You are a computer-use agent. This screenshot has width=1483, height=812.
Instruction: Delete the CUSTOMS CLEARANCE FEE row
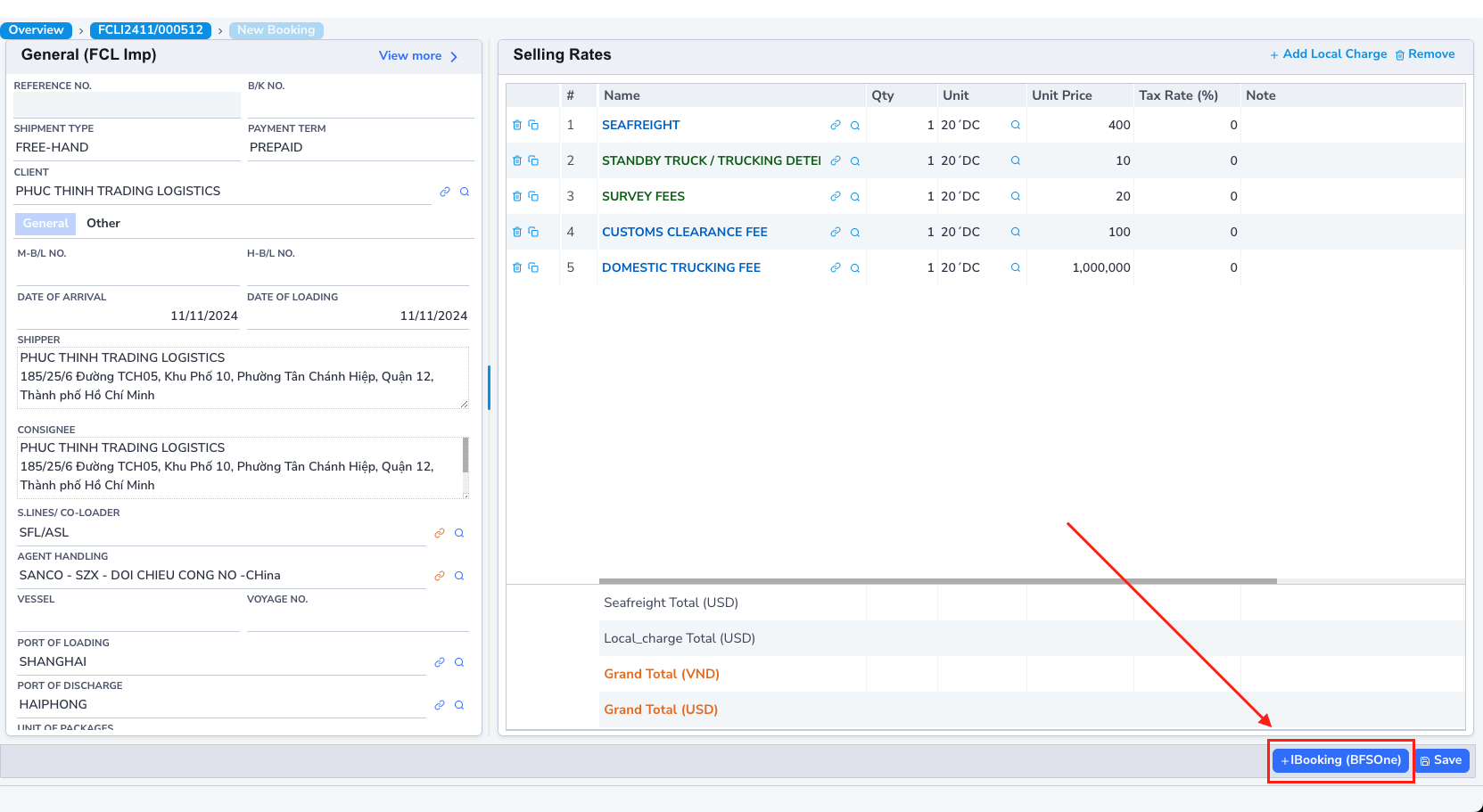coord(517,233)
